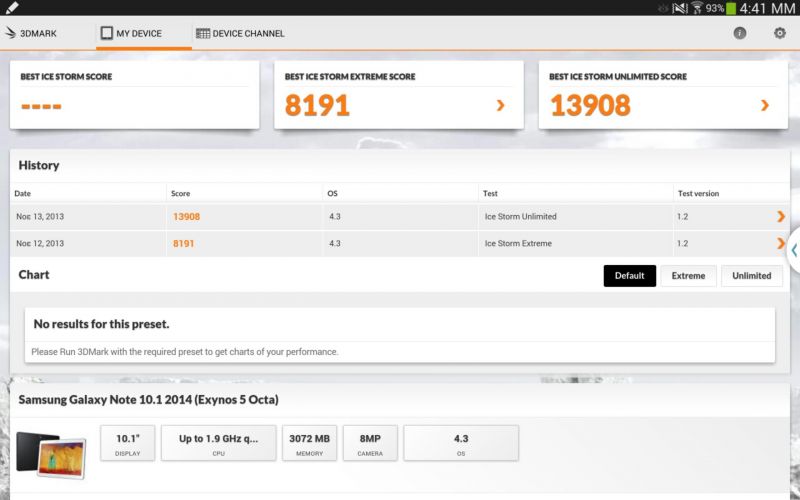Image resolution: width=800 pixels, height=500 pixels.
Task: Open settings gear icon
Action: (x=780, y=33)
